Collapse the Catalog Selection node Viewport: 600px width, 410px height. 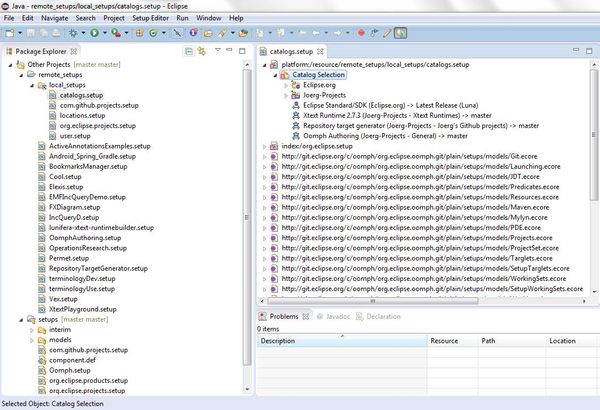275,75
